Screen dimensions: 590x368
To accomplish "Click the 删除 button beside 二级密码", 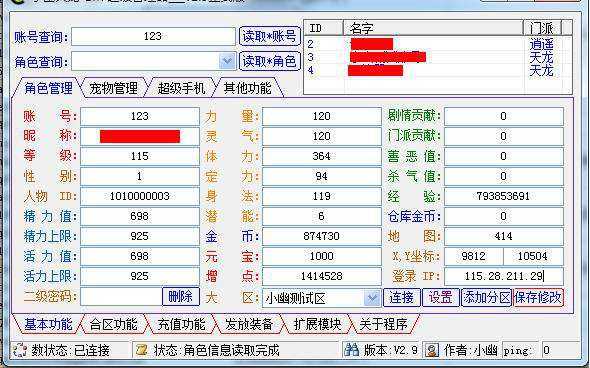I will (180, 297).
